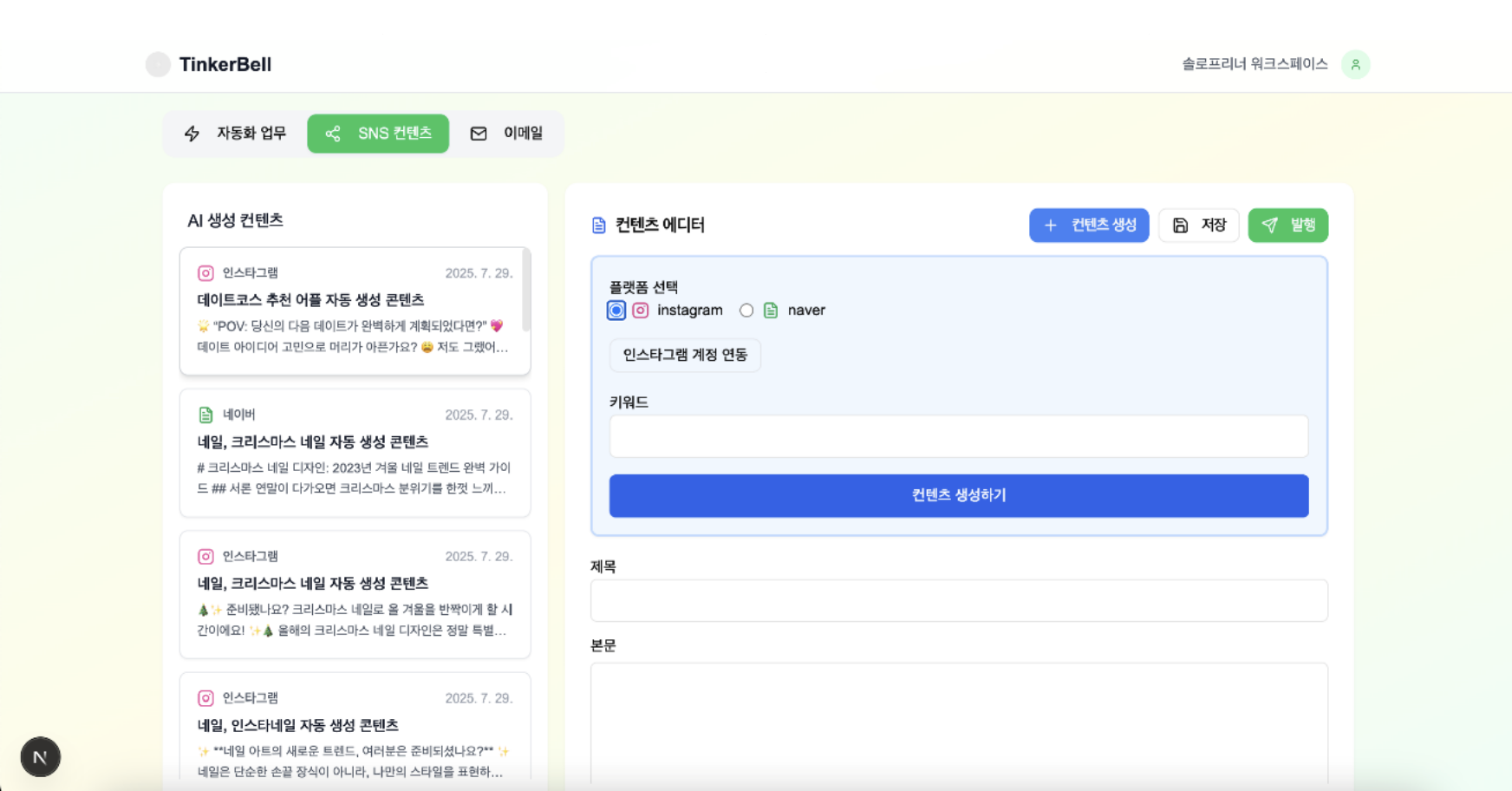
Task: Click the Naver document icon on 네이버 content card
Action: [x=205, y=415]
